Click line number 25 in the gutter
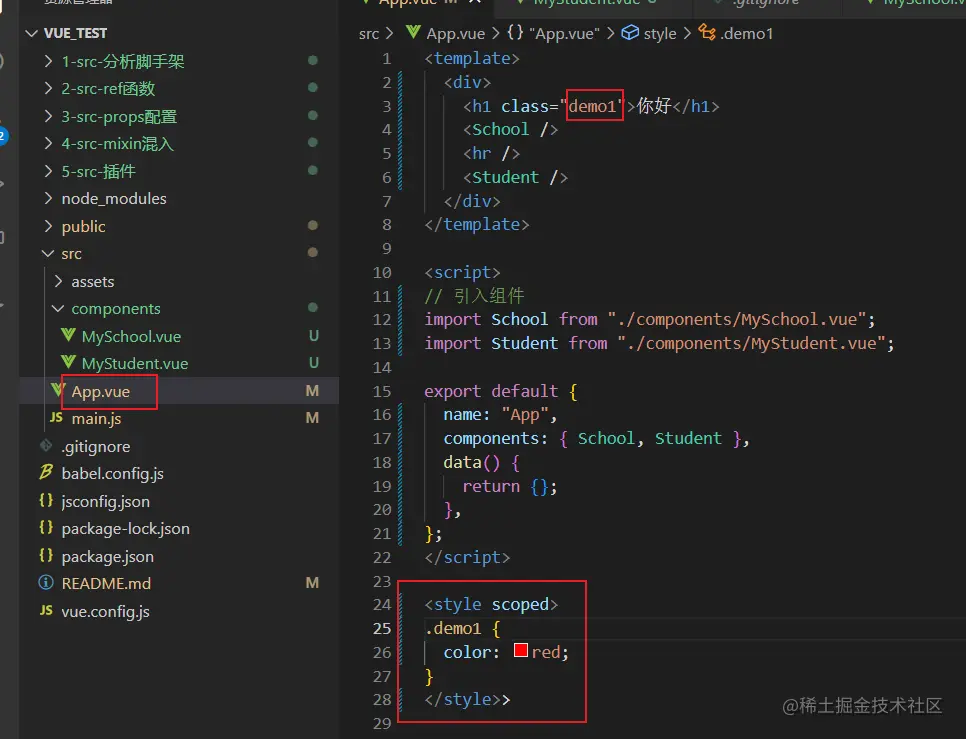This screenshot has width=966, height=739. point(381,629)
